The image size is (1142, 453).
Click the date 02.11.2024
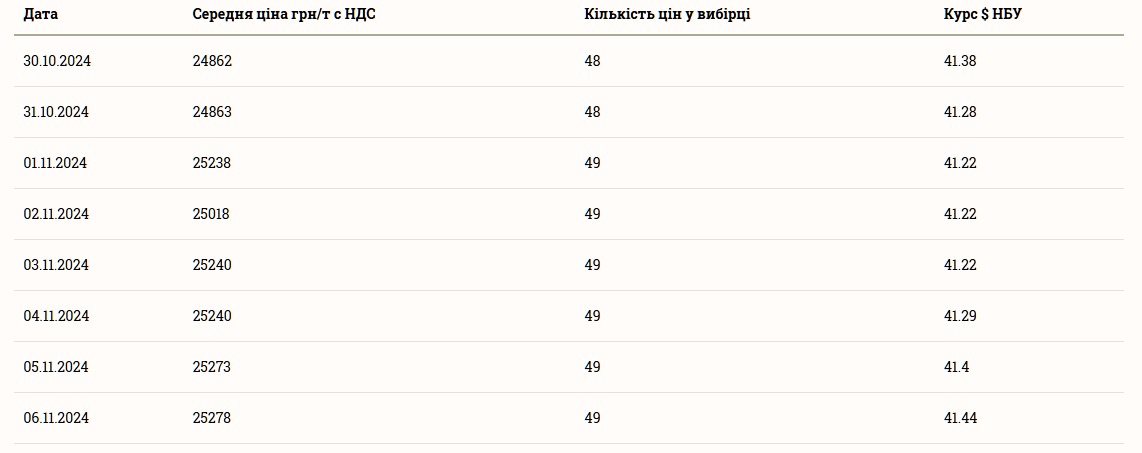(56, 214)
